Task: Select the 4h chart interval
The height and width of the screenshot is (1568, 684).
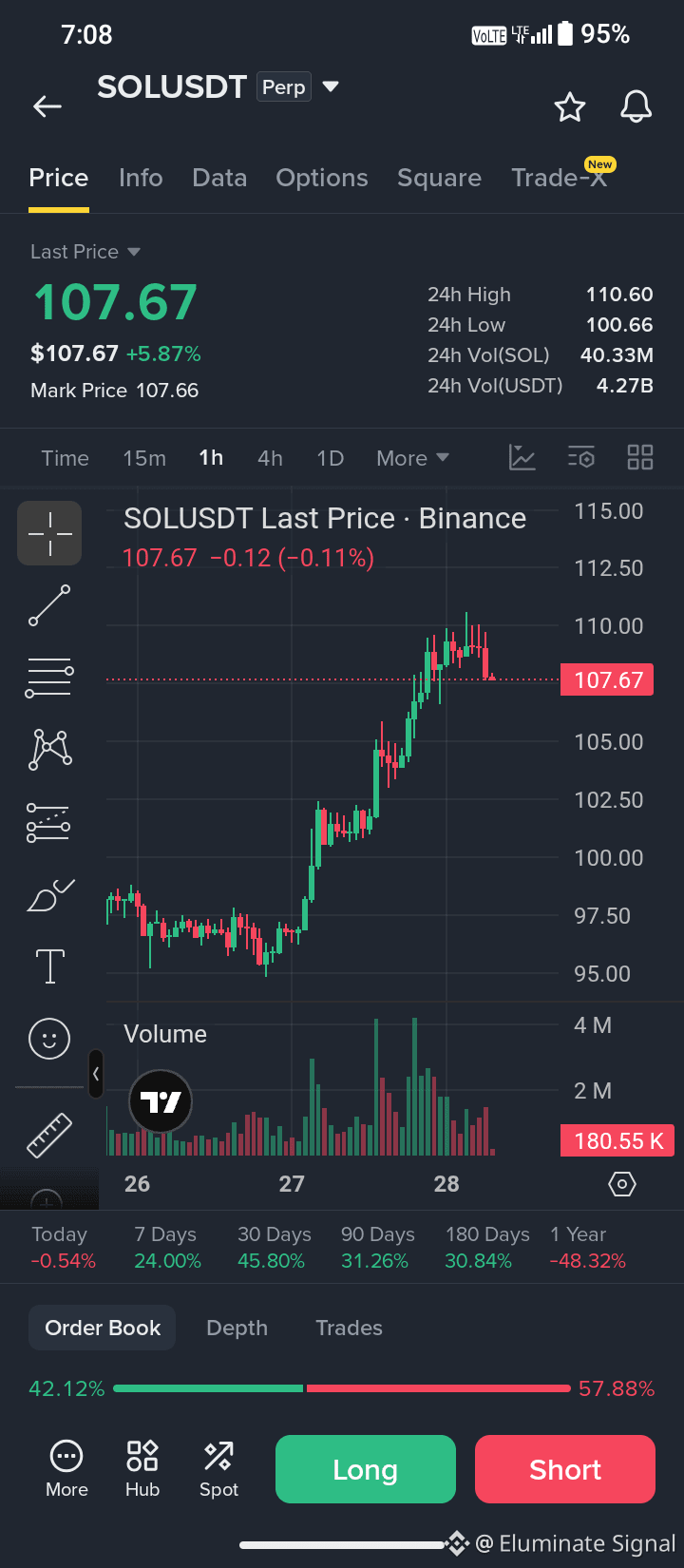Action: 270,458
